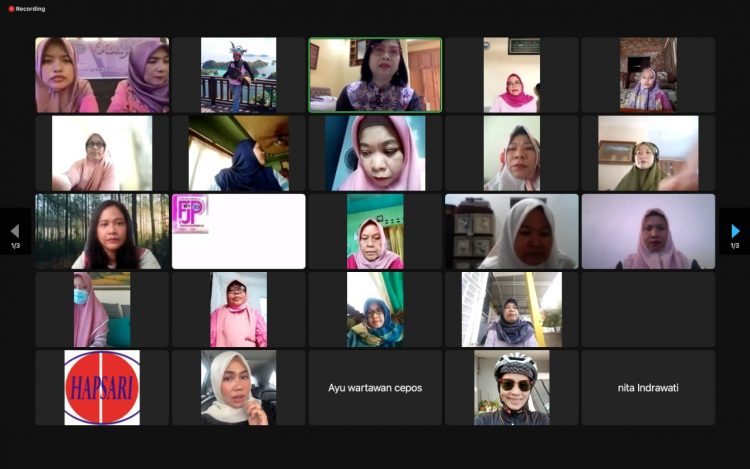Go to next gallery page arrow
Screen dimensions: 750x469
(x=736, y=230)
